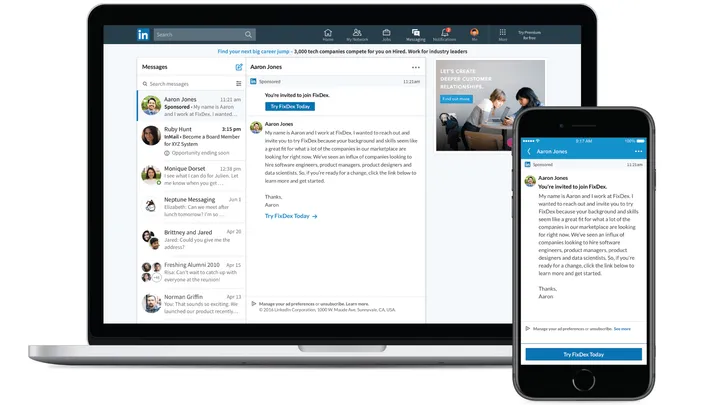Click the LinkedIn logo icon

pos(143,34)
